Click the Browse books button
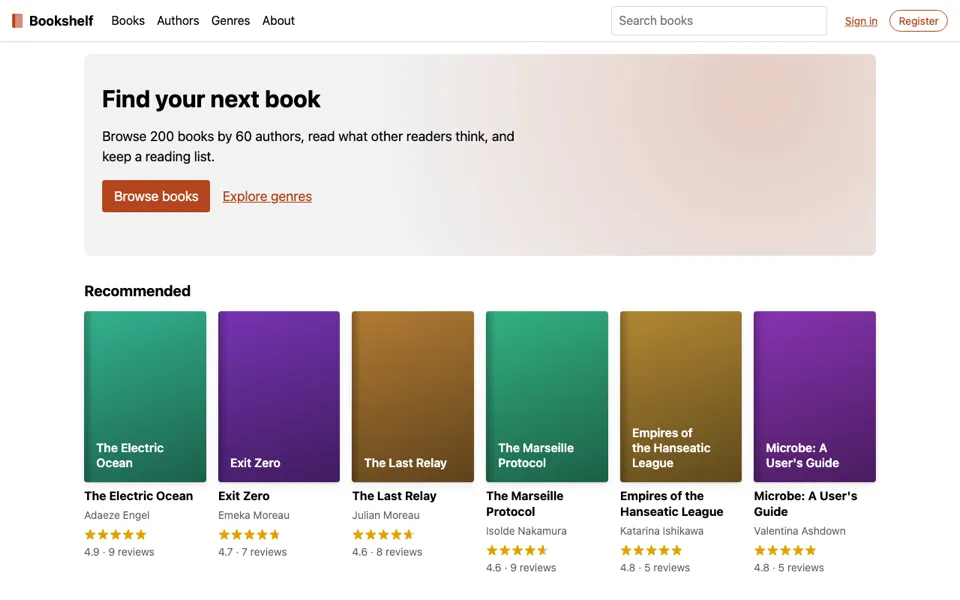Screen dimensions: 960x600 pyautogui.click(x=156, y=196)
